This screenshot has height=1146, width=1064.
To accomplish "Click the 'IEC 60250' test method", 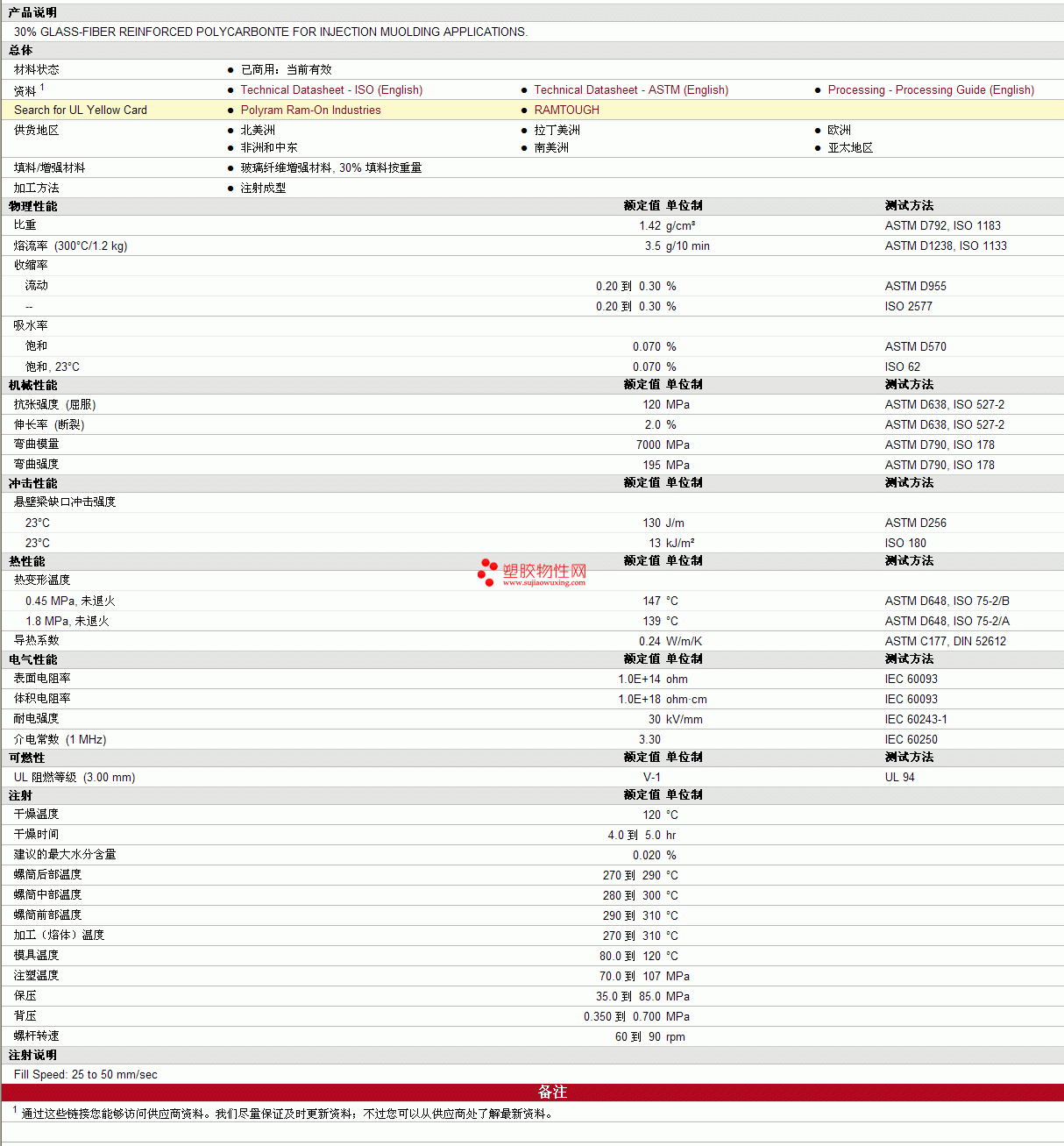I will click(x=911, y=740).
